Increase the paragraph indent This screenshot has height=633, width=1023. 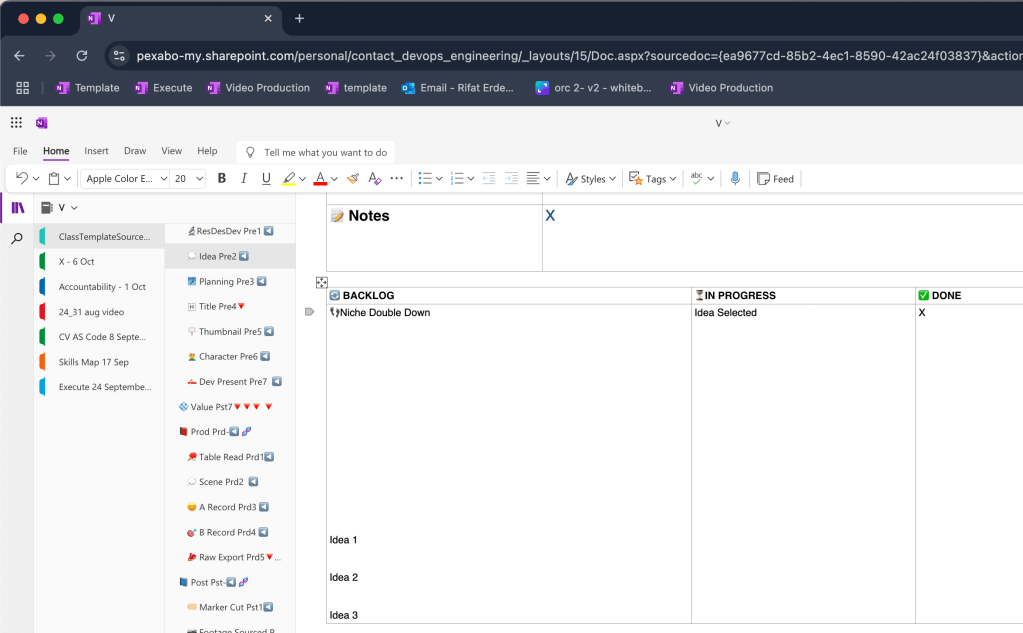click(512, 178)
